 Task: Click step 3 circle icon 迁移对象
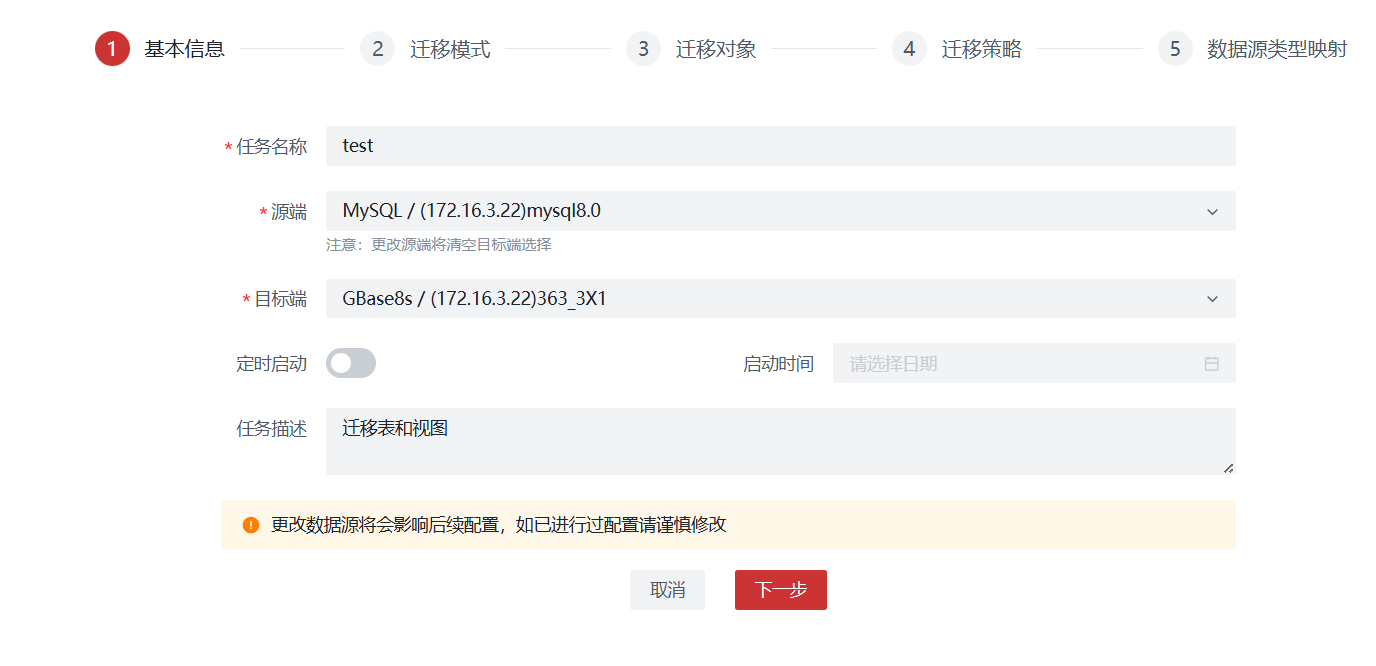(643, 49)
